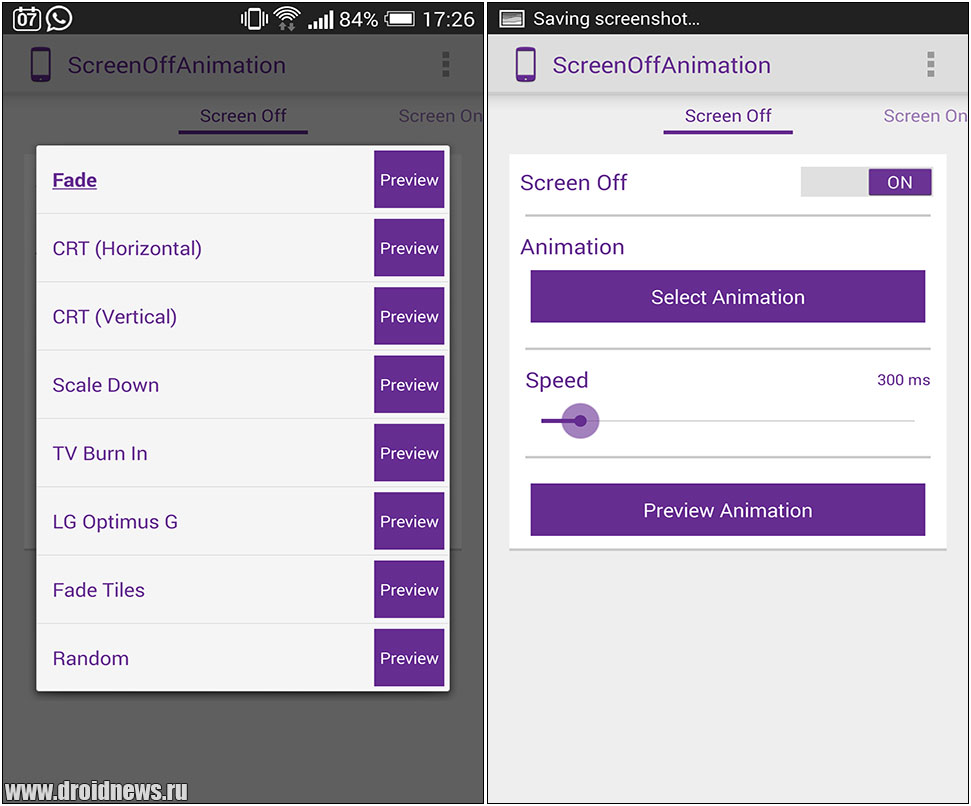Choose the TV Burn In animation
This screenshot has height=806, width=971.
click(x=204, y=453)
